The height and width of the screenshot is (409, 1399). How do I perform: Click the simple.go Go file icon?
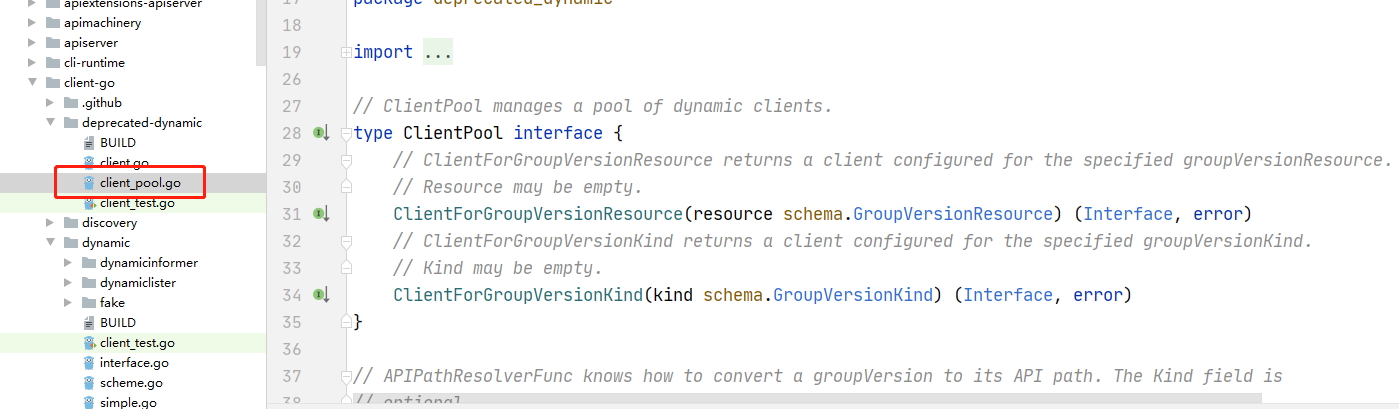point(89,402)
